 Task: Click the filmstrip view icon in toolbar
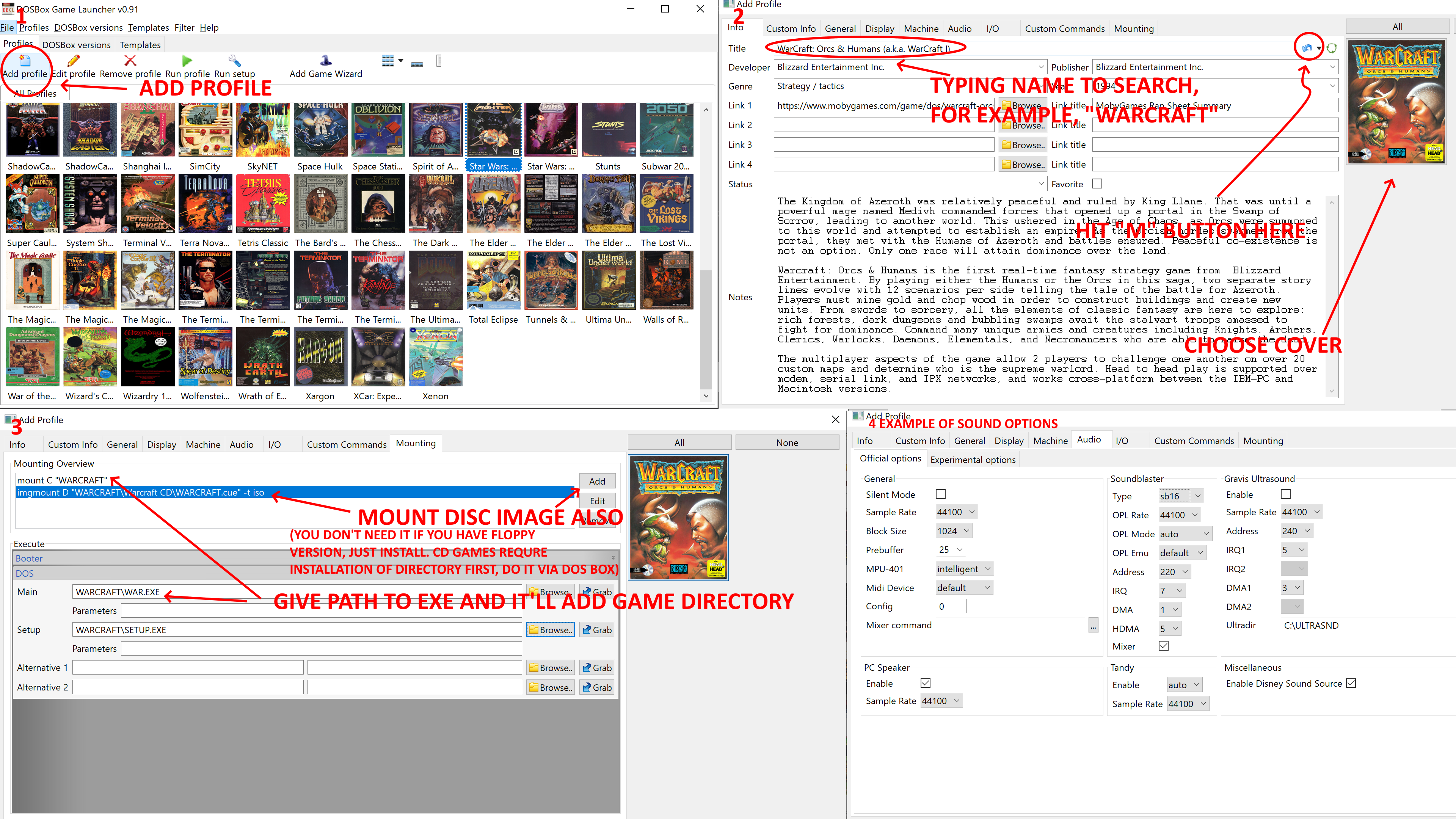pos(417,64)
